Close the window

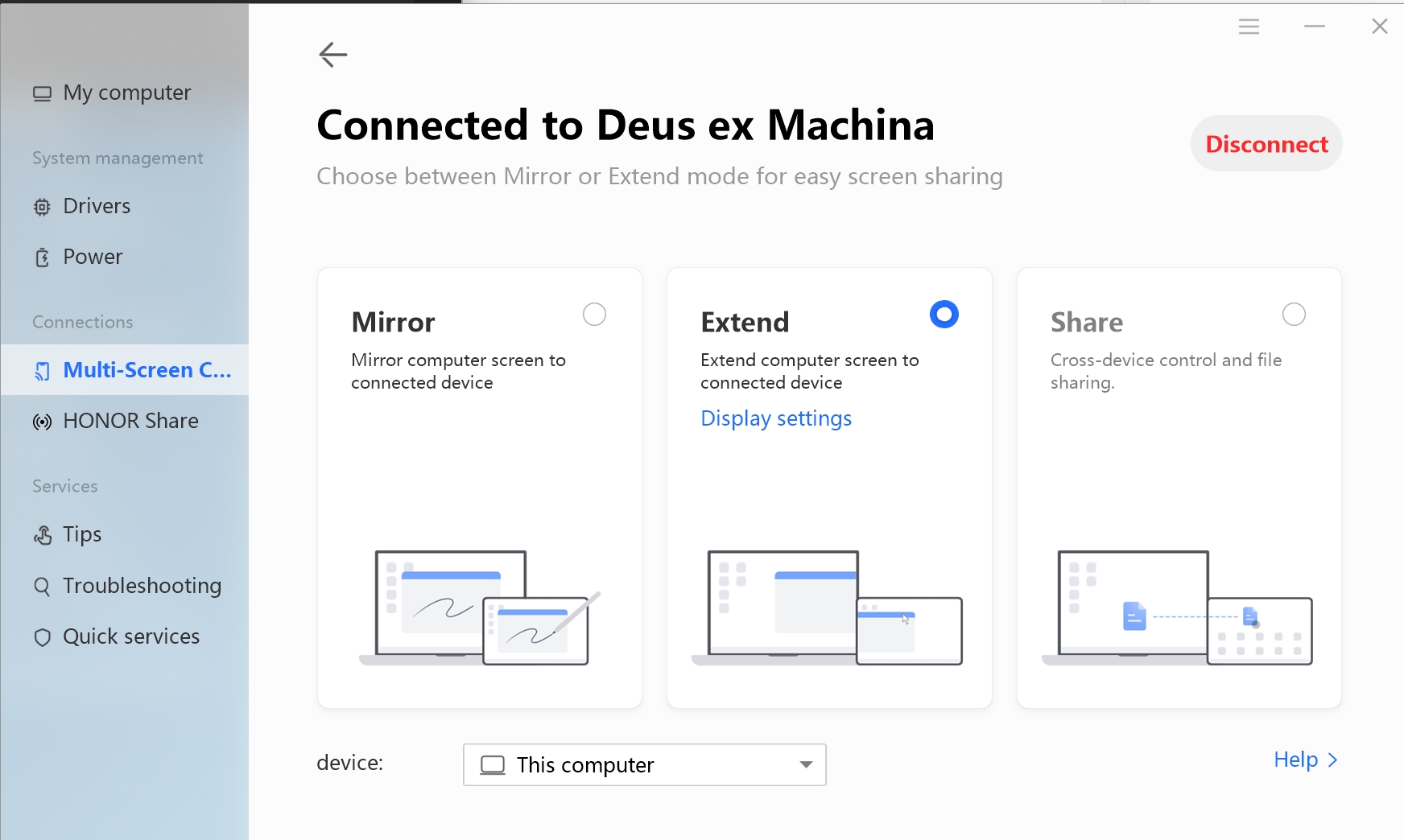coord(1380,27)
